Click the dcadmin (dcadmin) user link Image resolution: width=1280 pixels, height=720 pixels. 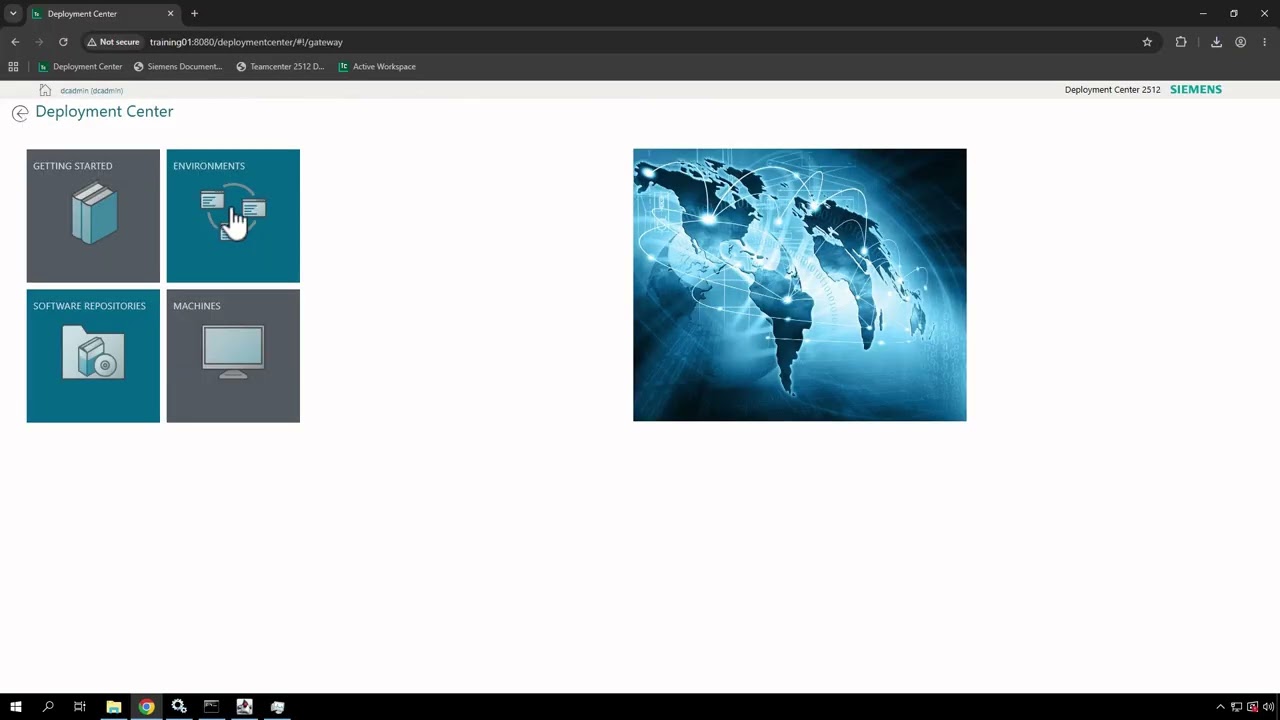pyautogui.click(x=91, y=90)
